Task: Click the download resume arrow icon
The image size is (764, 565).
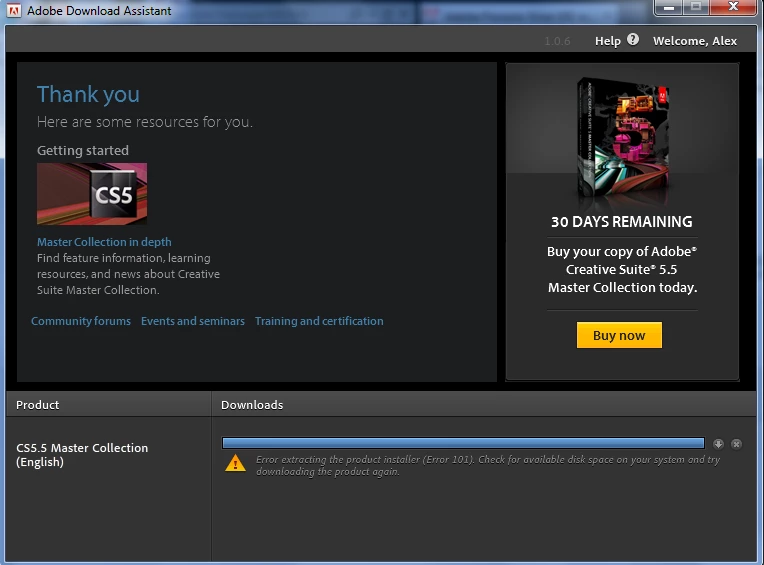Action: click(x=718, y=444)
